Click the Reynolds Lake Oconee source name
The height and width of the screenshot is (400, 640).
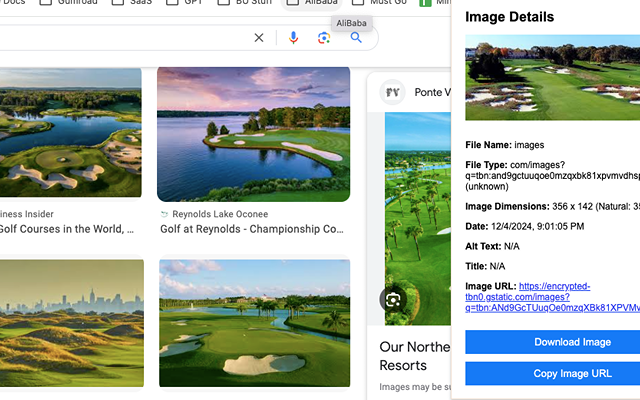coord(220,214)
